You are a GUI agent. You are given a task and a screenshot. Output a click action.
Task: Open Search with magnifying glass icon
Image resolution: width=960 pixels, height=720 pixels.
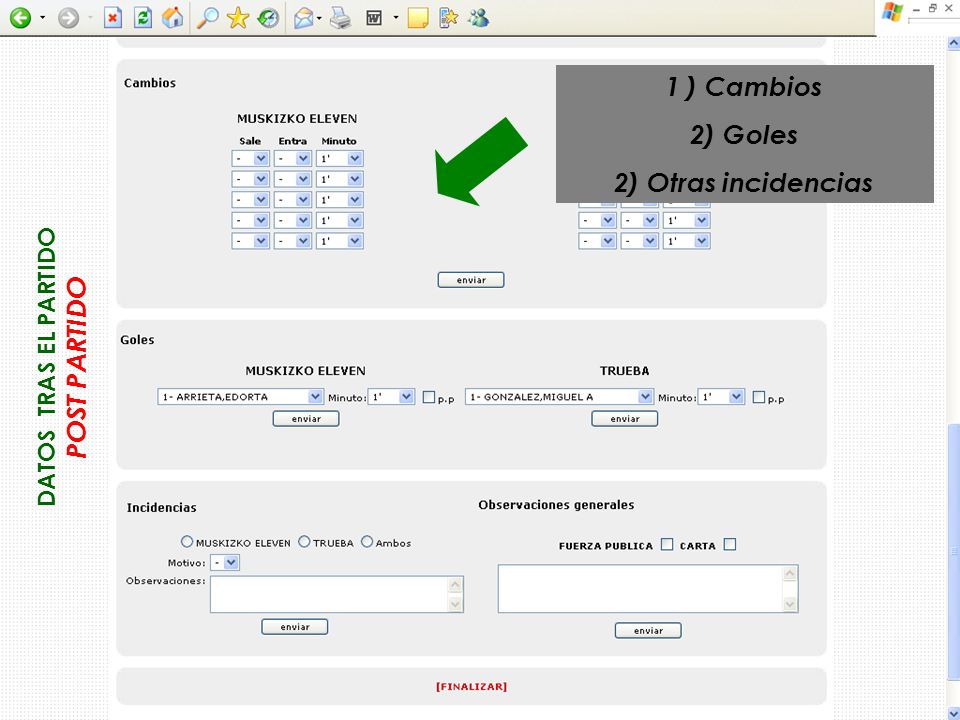[208, 18]
